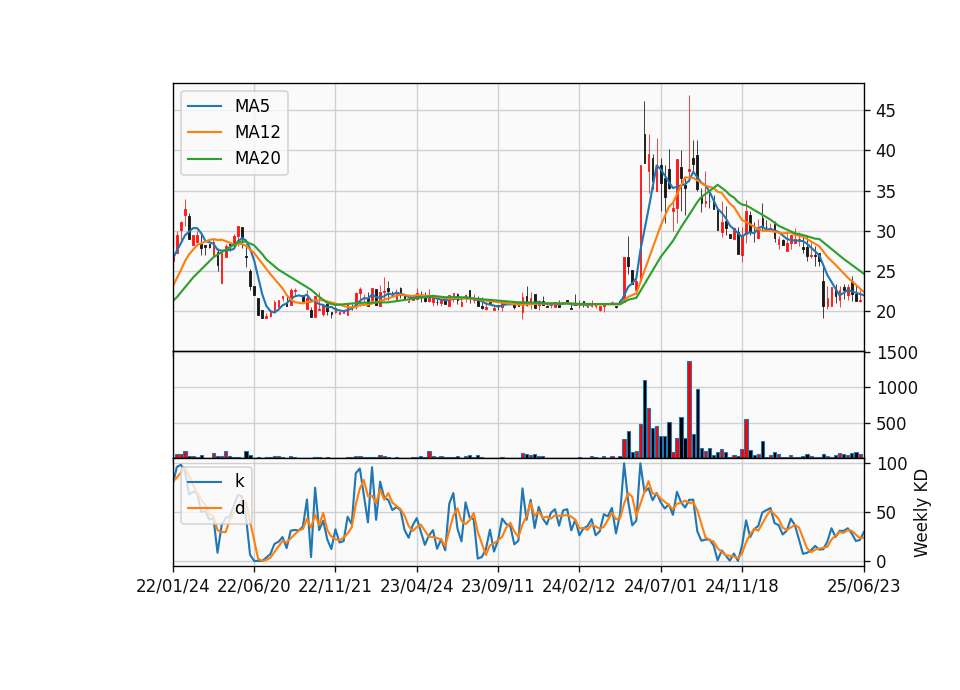Viewport: 960px width, 690px height.
Task: Click the 23/04/24 date axis label
Action: (x=417, y=587)
